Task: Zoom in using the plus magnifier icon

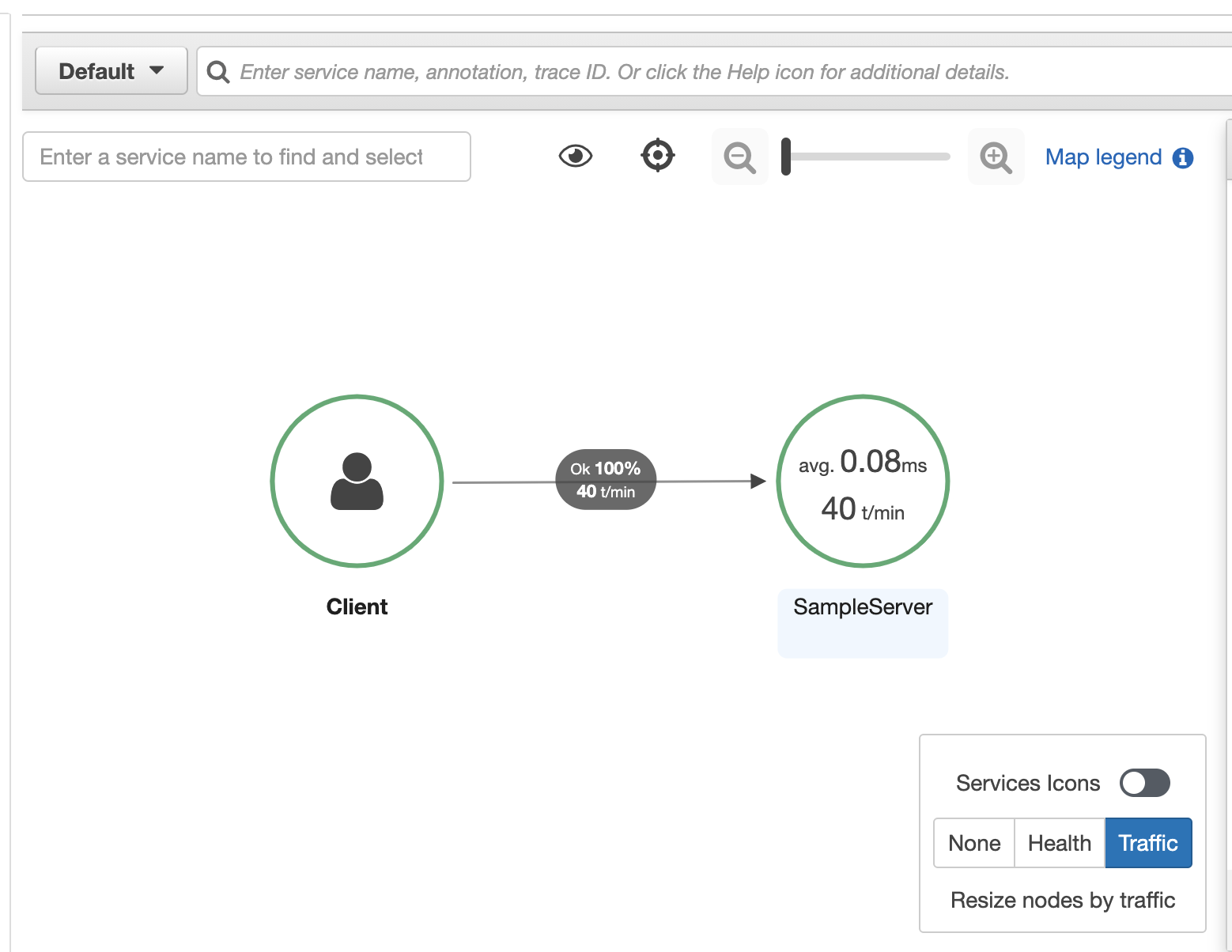Action: (996, 157)
